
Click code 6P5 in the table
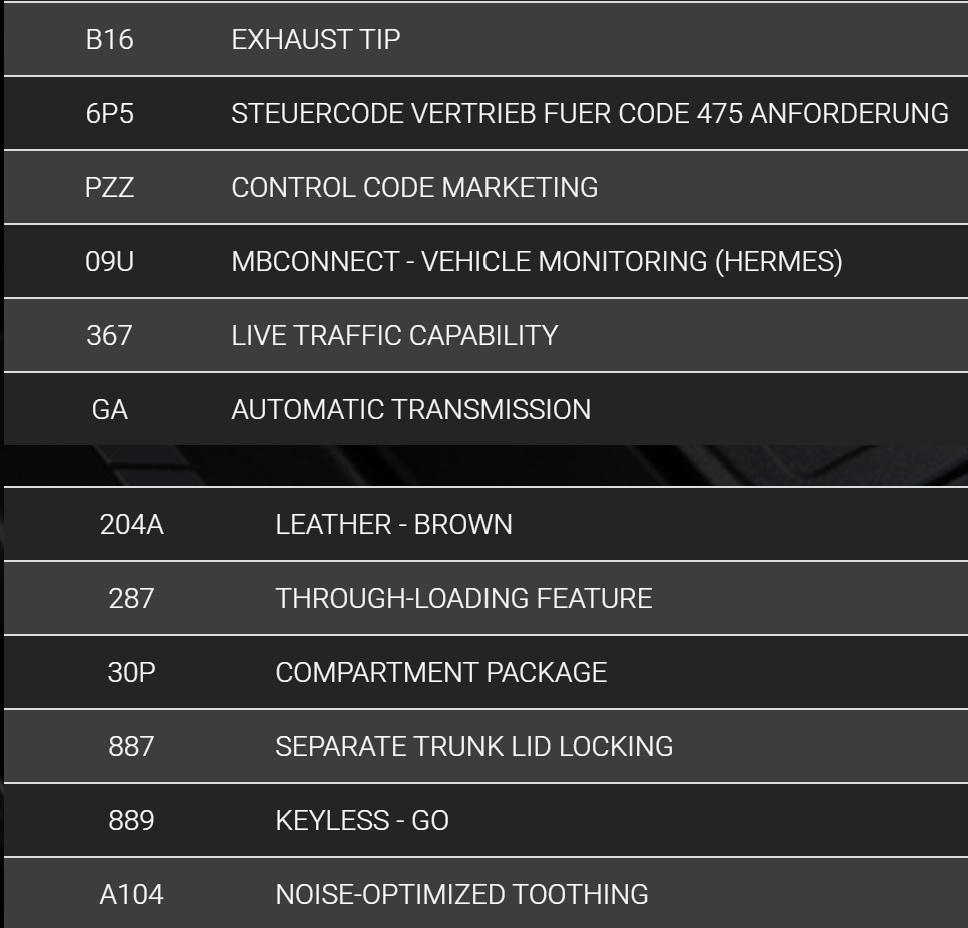[x=109, y=114]
